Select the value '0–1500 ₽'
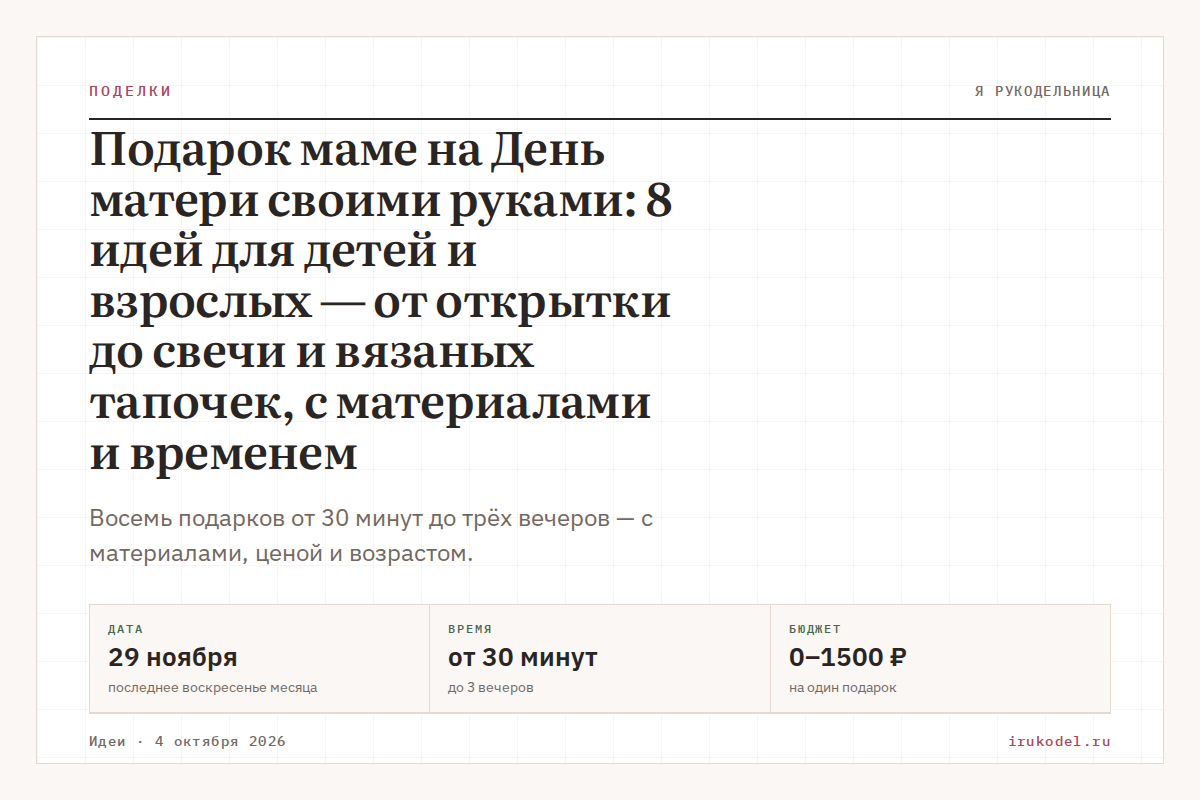 tap(848, 657)
